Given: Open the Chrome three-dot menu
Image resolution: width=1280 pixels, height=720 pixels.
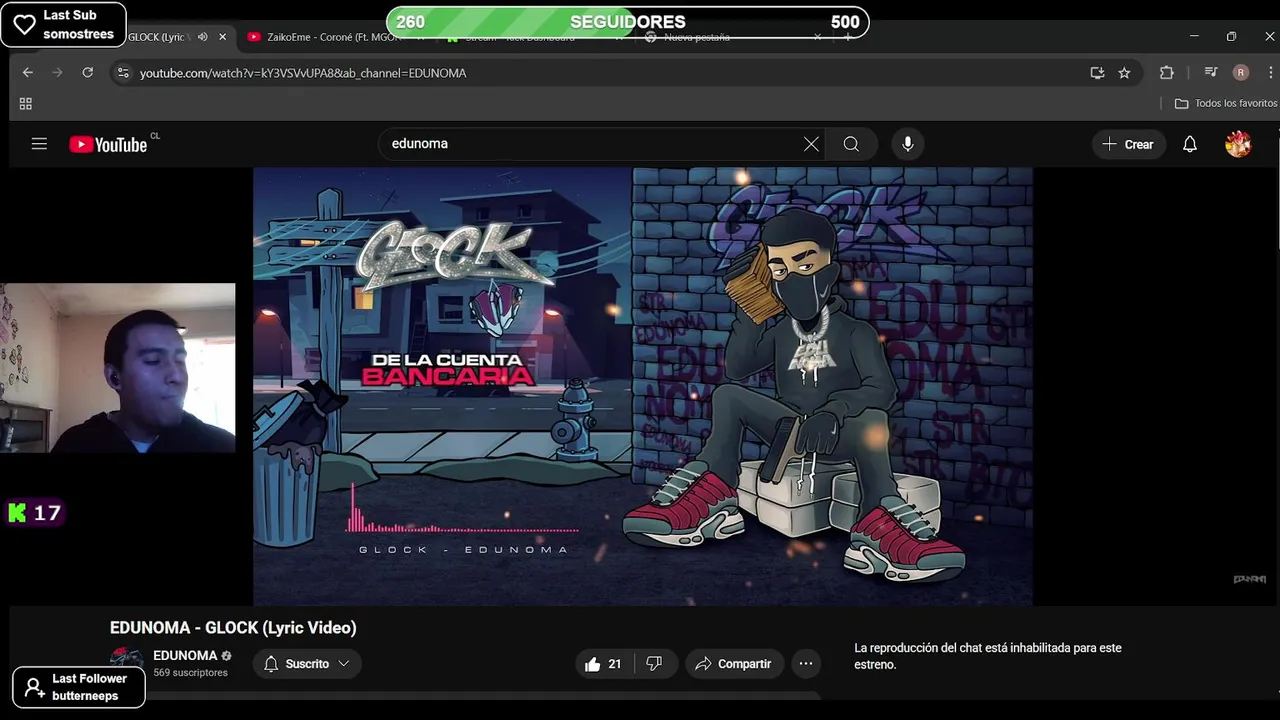Looking at the screenshot, I should point(1271,73).
